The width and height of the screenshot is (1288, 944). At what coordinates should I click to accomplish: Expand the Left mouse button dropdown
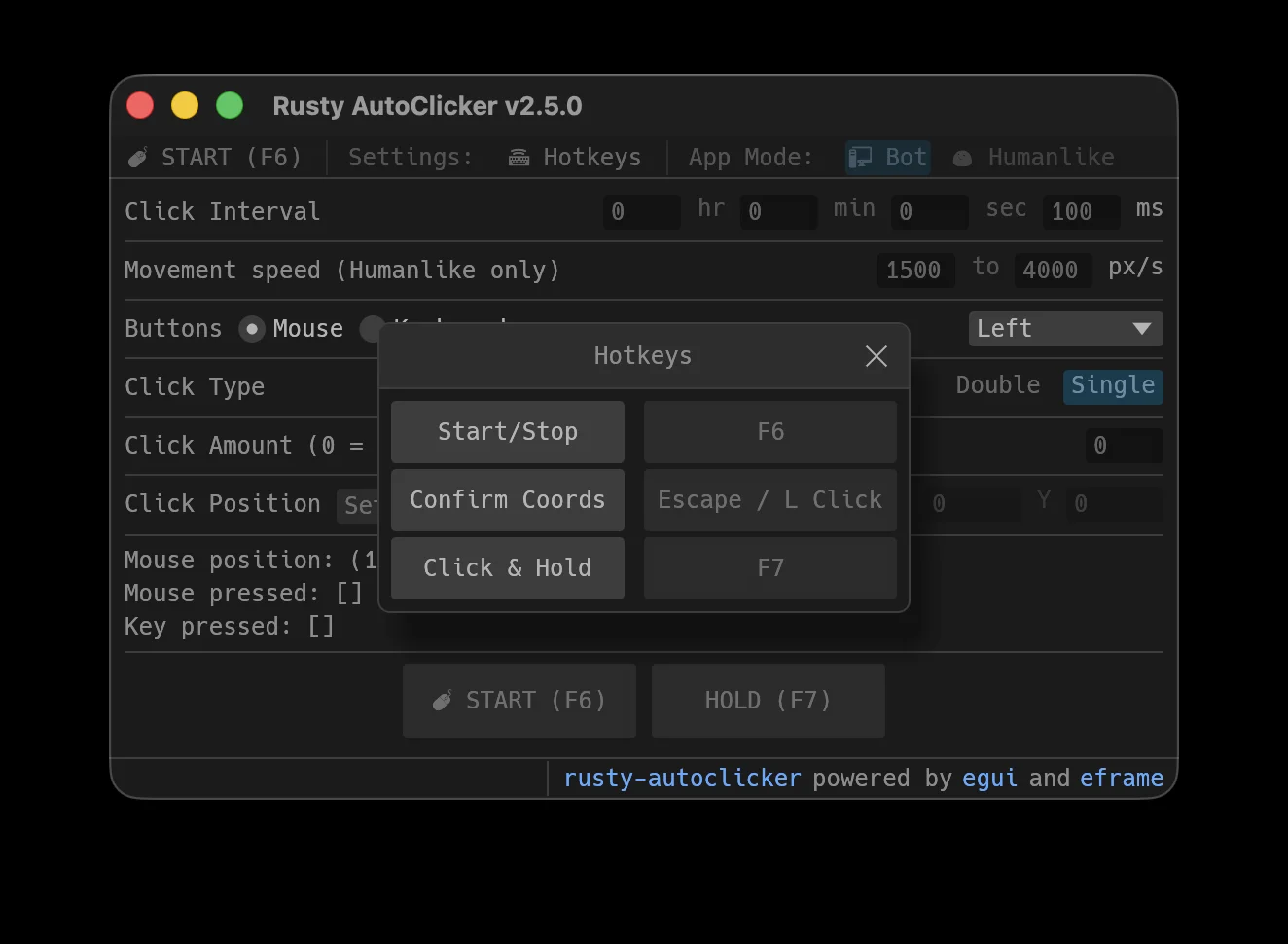(x=1065, y=329)
